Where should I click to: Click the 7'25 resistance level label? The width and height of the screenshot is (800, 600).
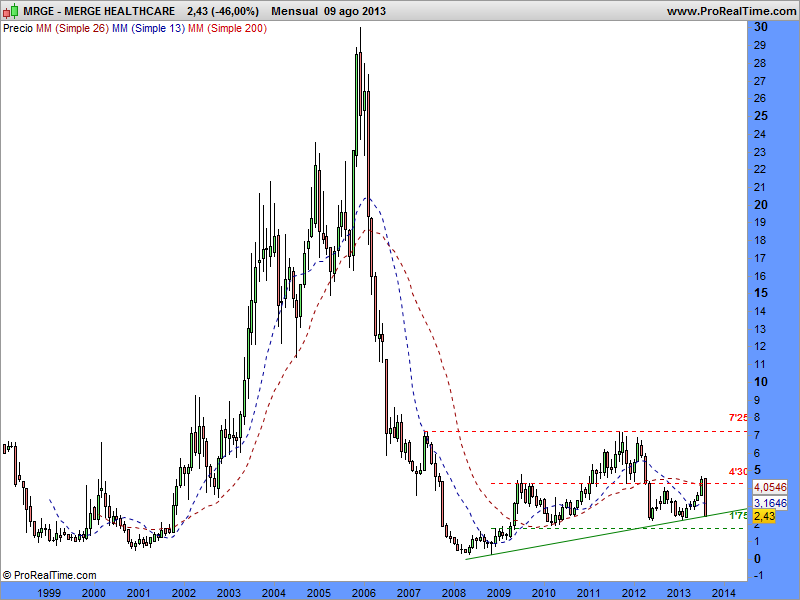(x=738, y=418)
